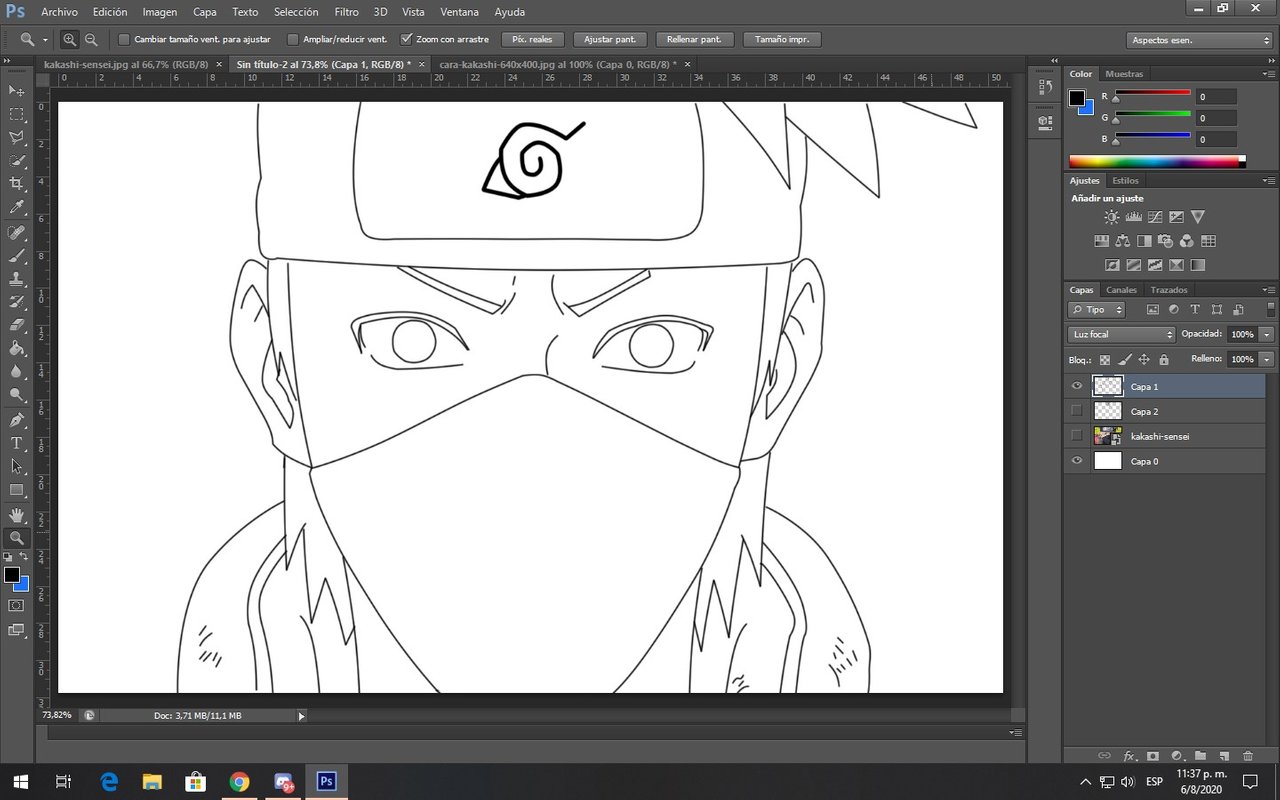Open the Archivo menu
1280x800 pixels.
[59, 12]
